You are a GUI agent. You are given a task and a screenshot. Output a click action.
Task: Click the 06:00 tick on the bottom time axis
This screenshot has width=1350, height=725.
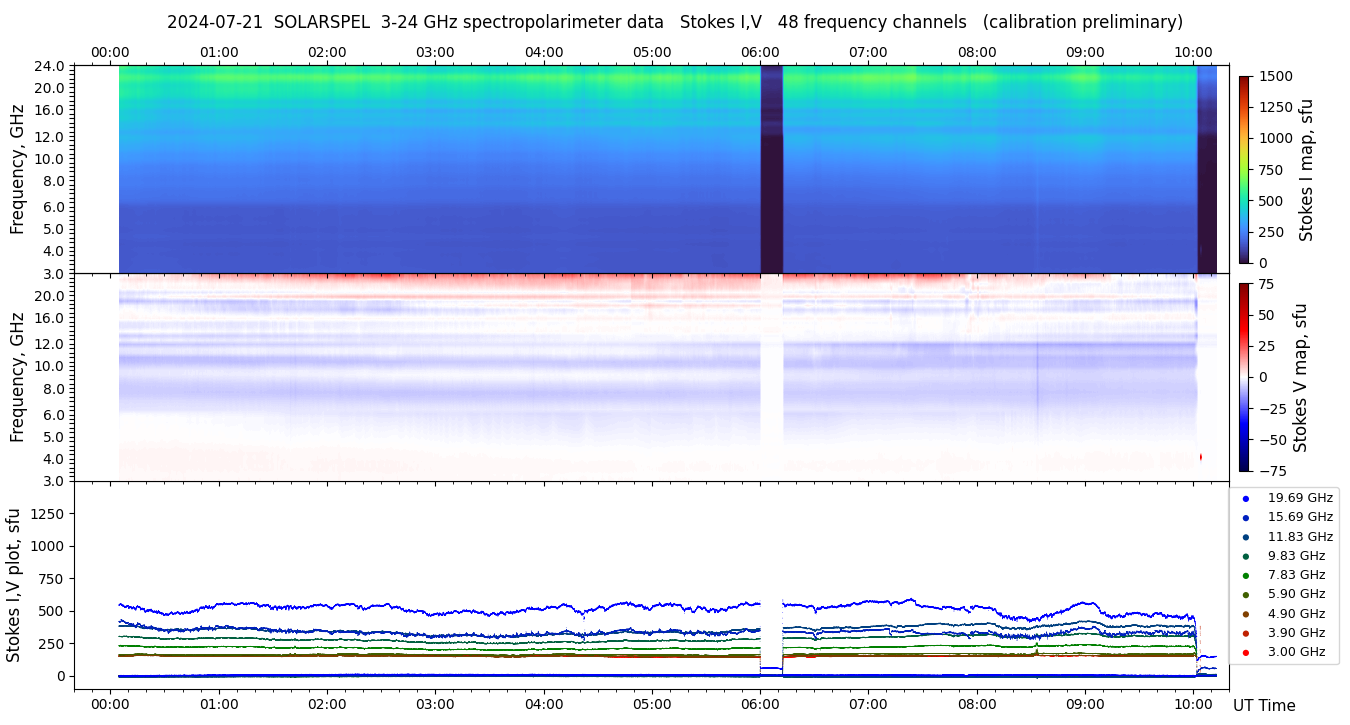pyautogui.click(x=760, y=704)
